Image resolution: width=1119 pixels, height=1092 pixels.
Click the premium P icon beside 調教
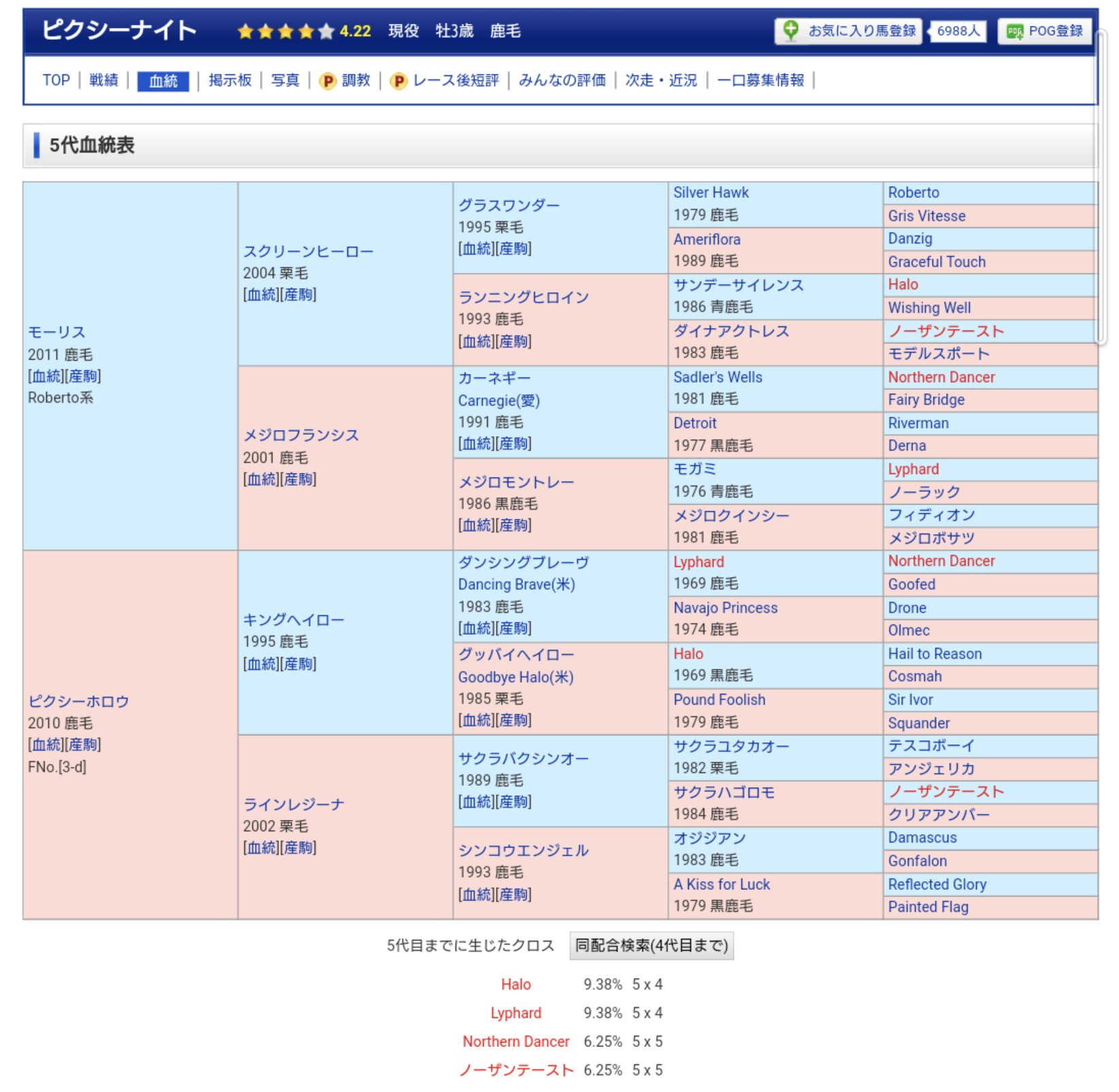pyautogui.click(x=327, y=81)
